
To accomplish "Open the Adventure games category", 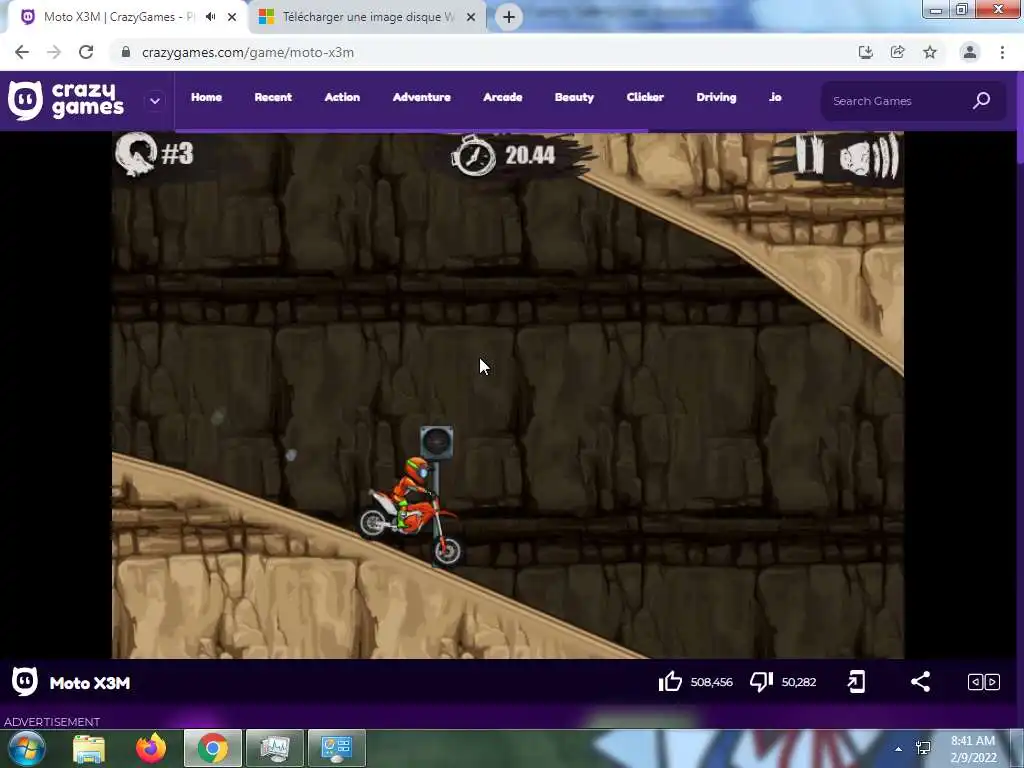I will [x=421, y=97].
